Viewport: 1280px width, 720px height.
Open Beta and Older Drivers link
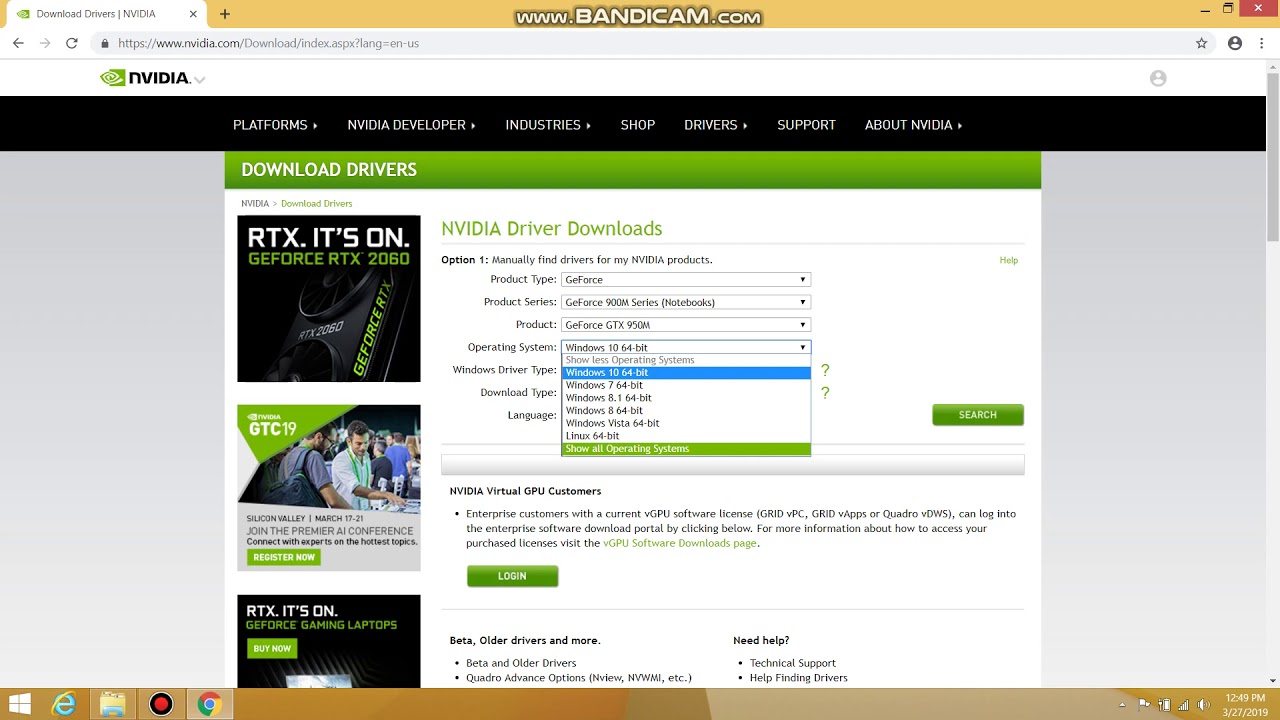click(521, 663)
